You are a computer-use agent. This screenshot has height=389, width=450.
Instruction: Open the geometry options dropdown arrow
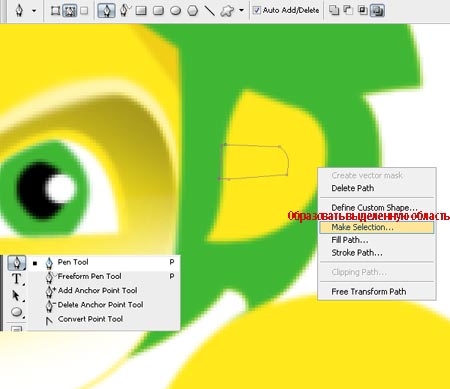[241, 11]
